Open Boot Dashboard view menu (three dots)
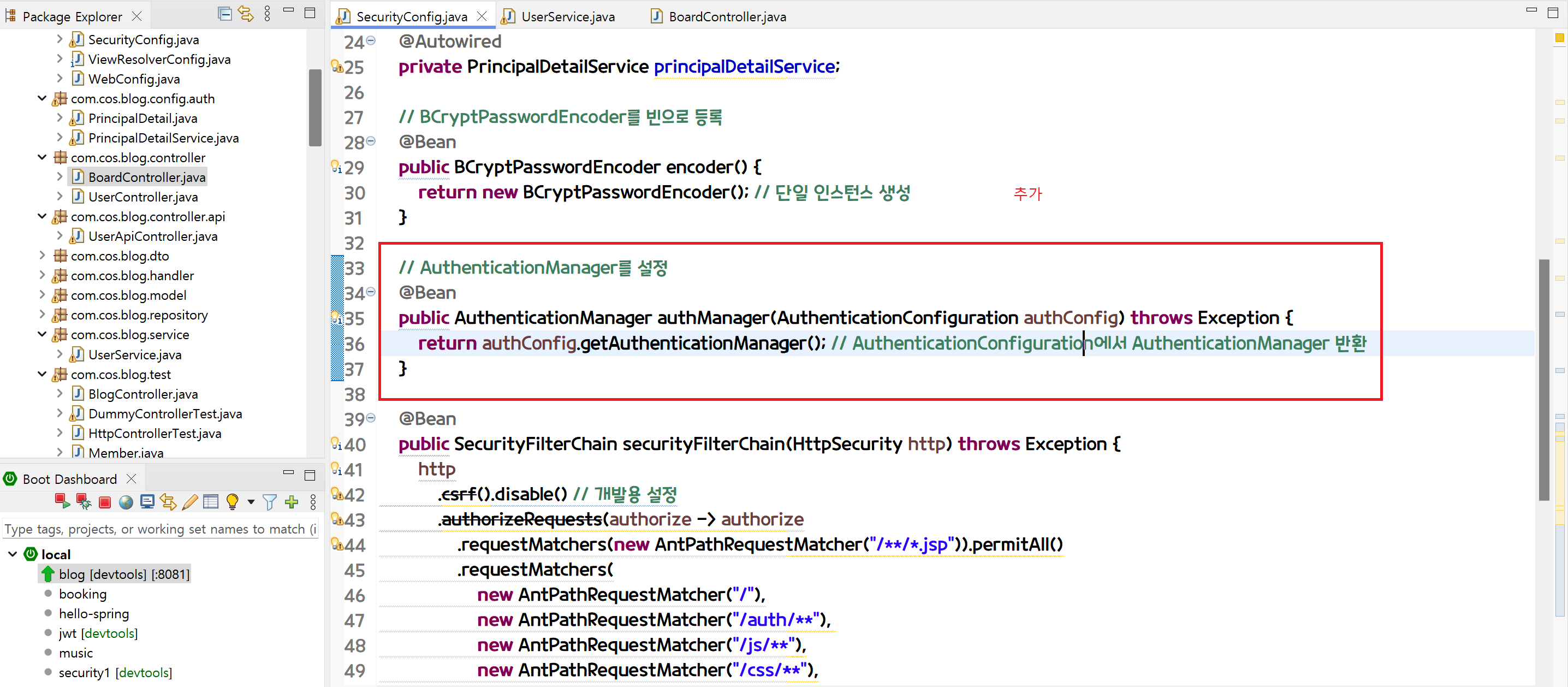1568x687 pixels. point(313,502)
